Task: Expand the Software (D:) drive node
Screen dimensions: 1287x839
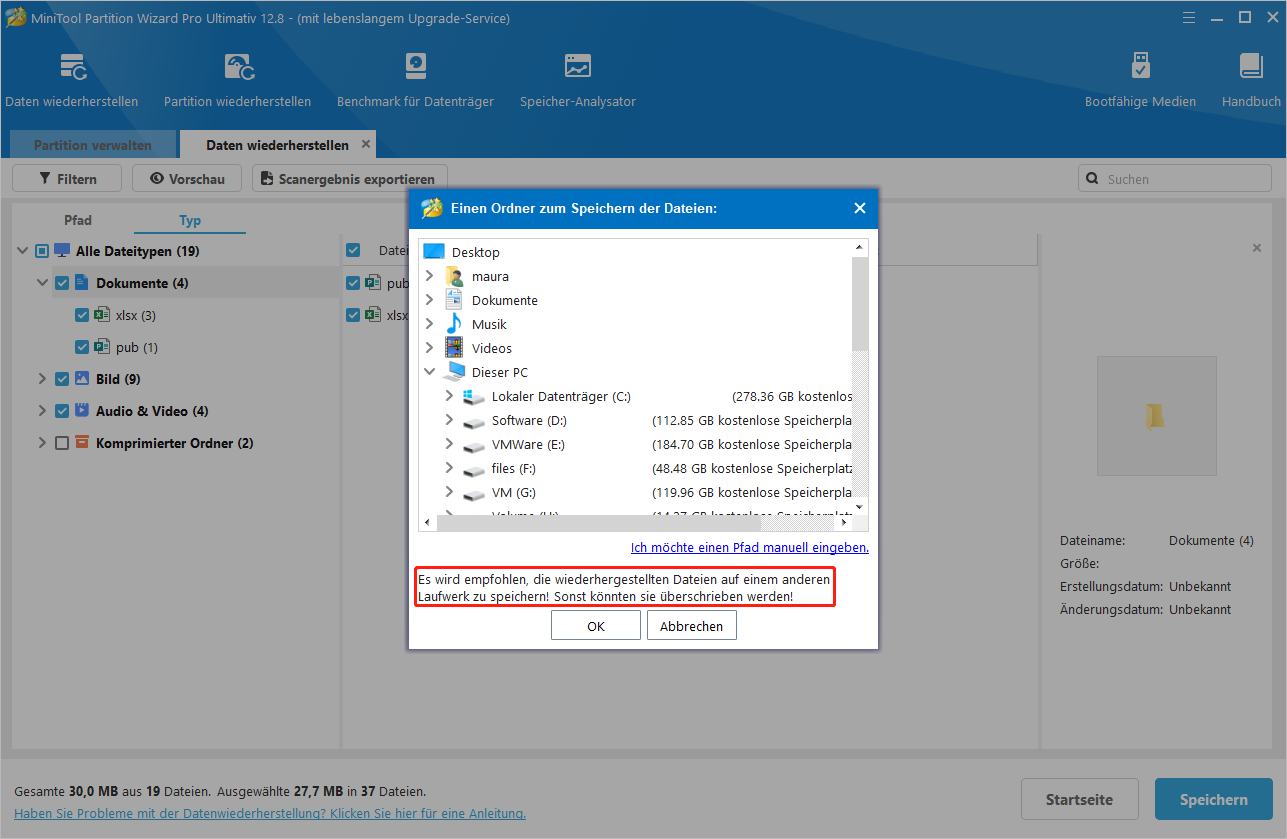Action: (450, 420)
